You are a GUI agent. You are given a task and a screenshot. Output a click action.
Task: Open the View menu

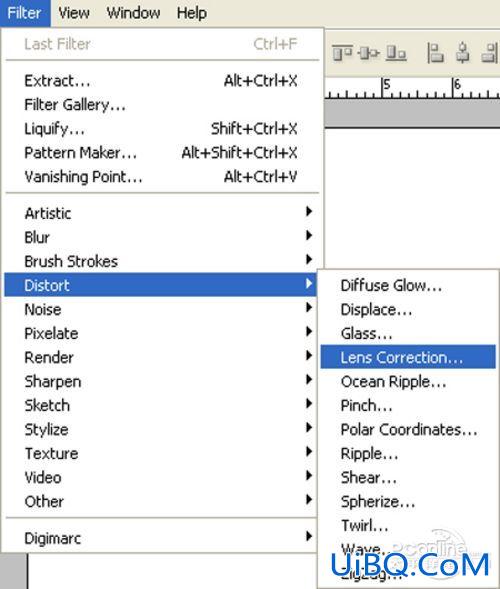(74, 13)
